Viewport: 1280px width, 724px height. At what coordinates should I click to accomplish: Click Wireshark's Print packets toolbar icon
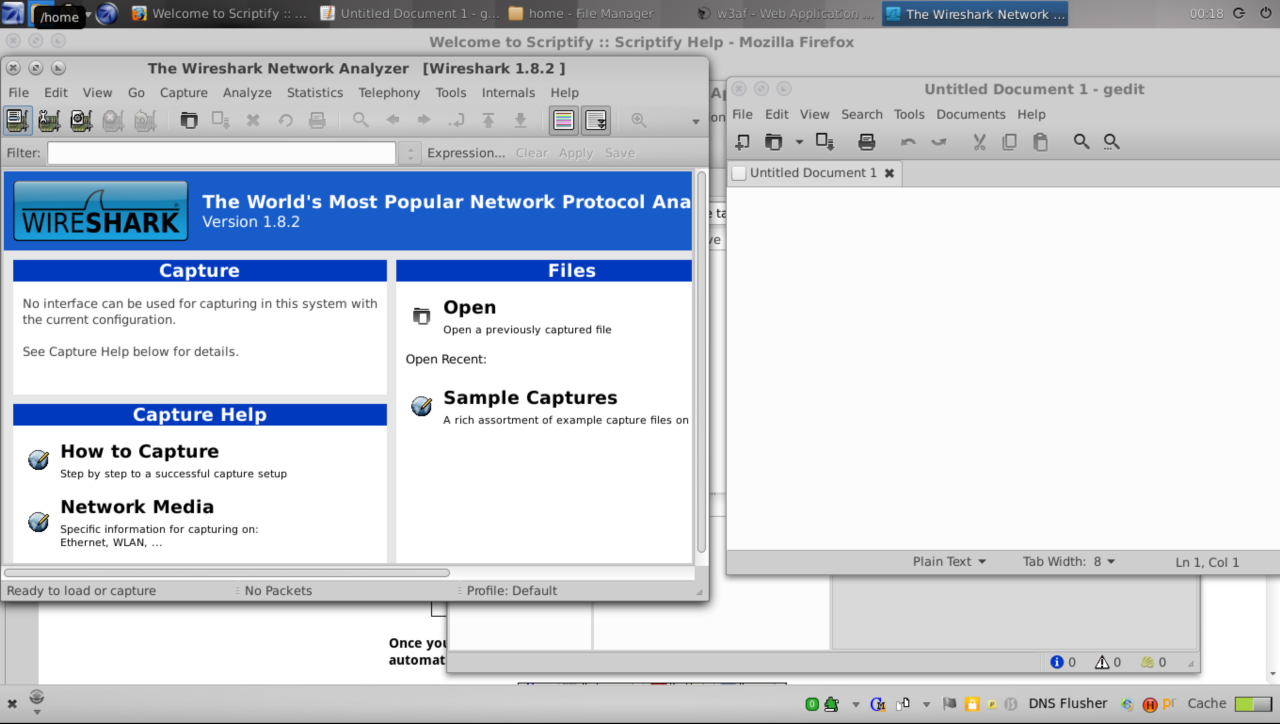click(317, 121)
